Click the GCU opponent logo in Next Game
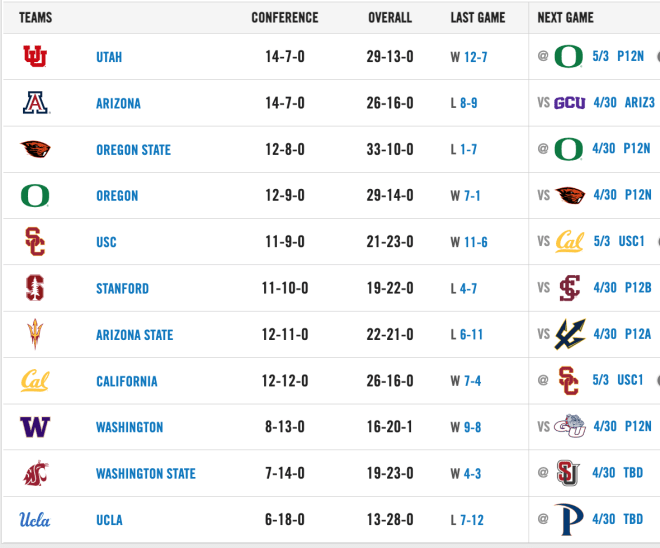The width and height of the screenshot is (660, 548). [x=570, y=103]
